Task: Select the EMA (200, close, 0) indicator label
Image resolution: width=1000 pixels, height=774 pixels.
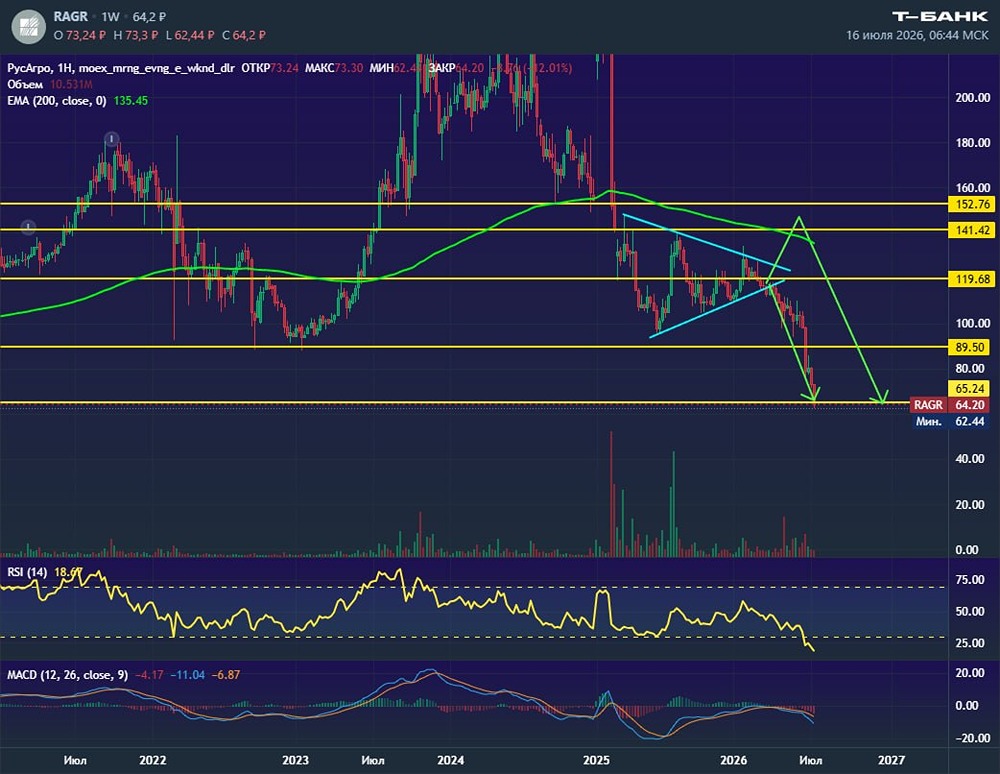Action: pos(57,101)
